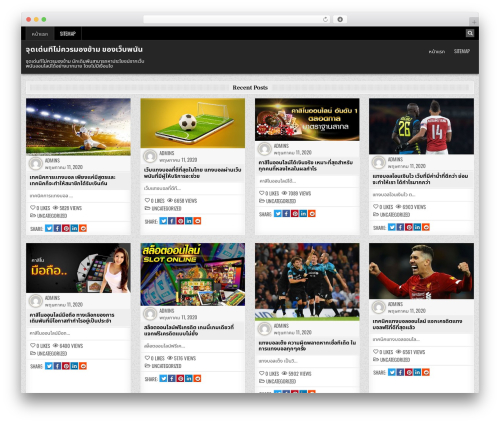The image size is (500, 423).
Task: Open Uncategorized category on the stadium goalkeeper post
Action: coord(52,216)
